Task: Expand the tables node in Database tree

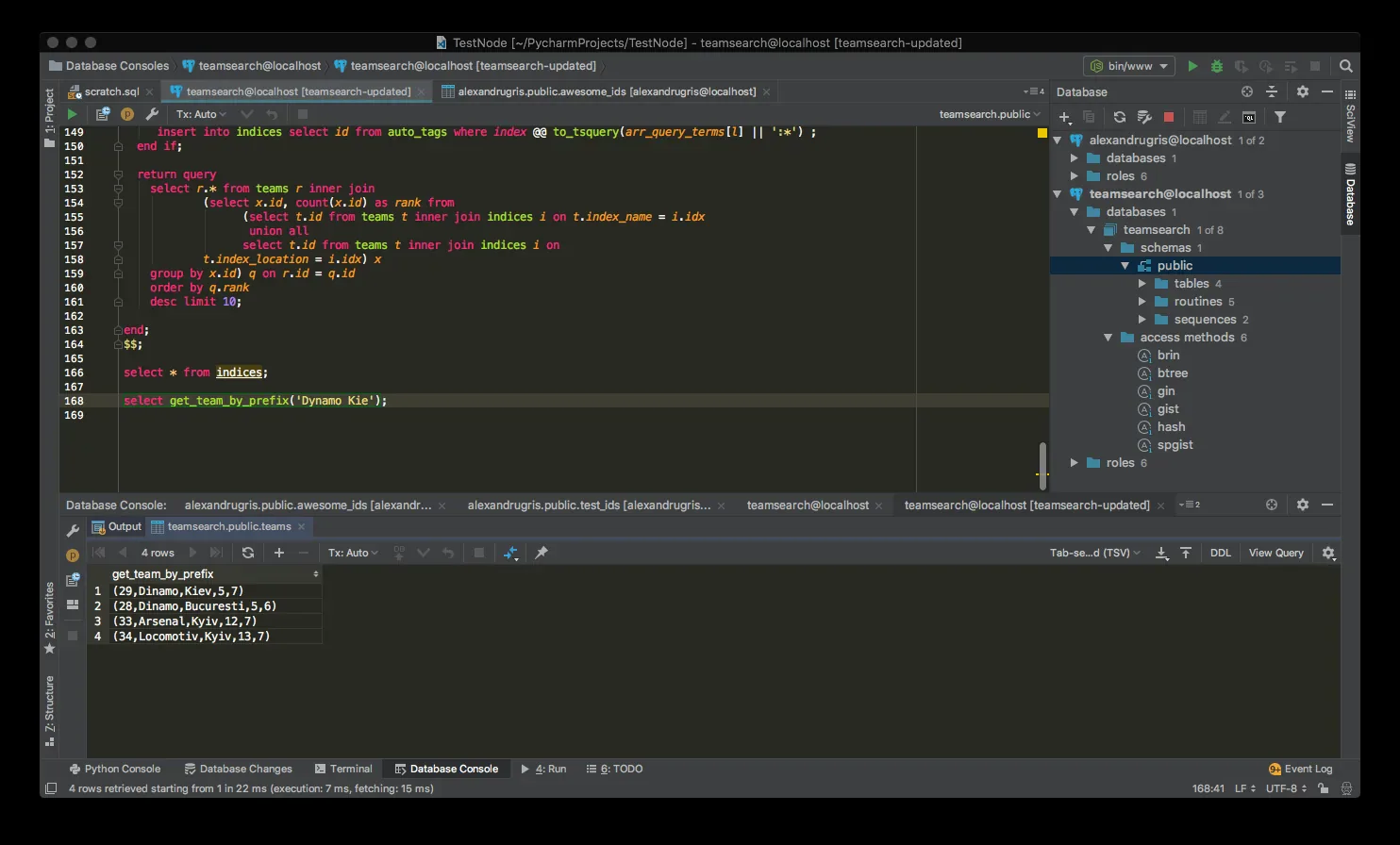Action: (1142, 284)
